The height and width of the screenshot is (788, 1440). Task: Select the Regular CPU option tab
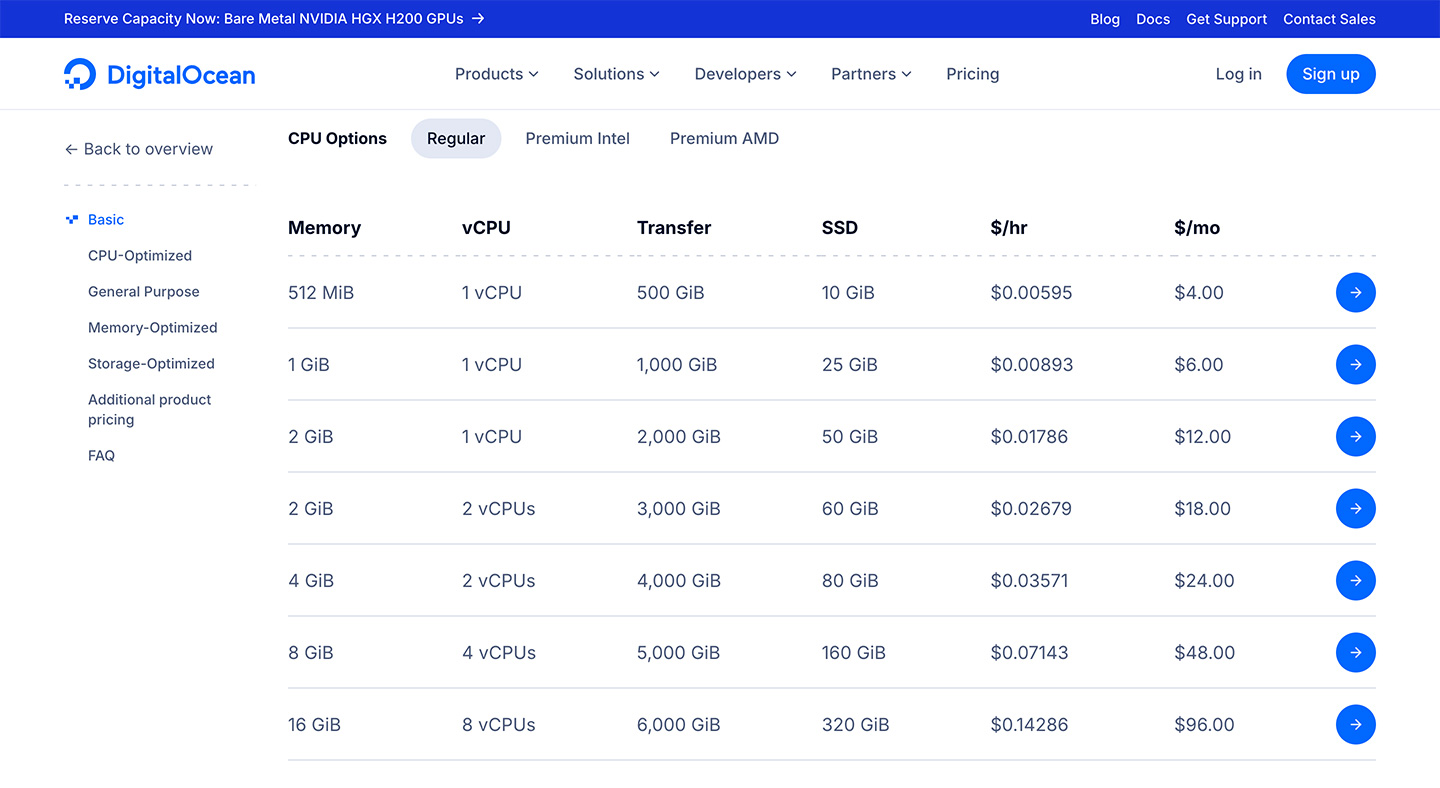click(456, 139)
